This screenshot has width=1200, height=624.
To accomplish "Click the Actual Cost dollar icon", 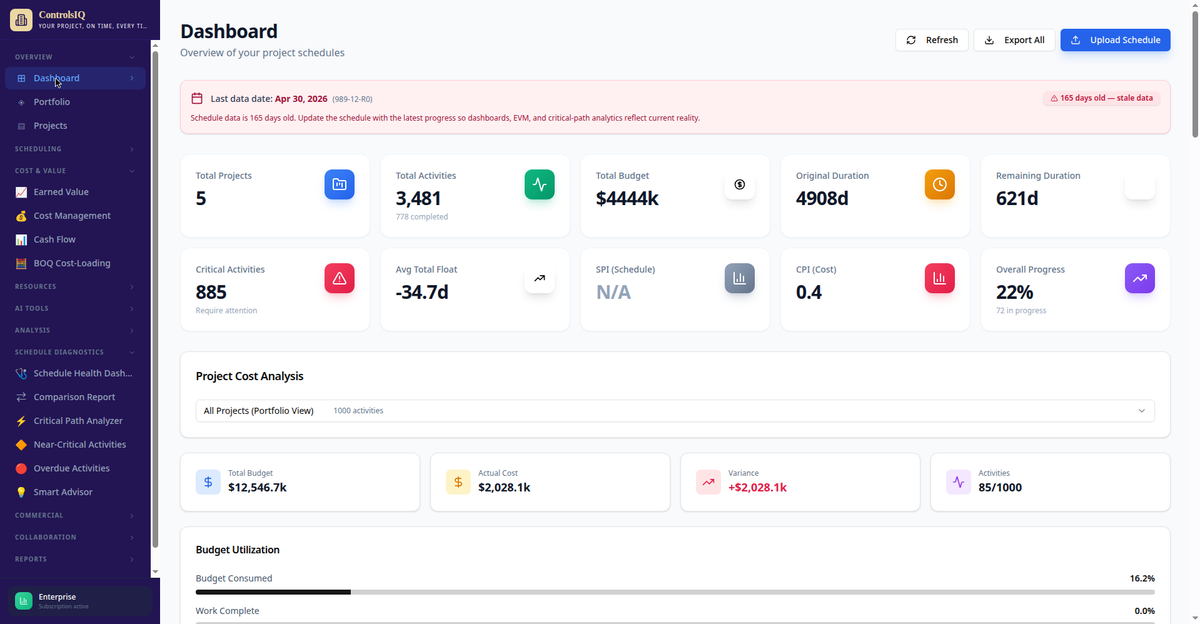I will 458,482.
